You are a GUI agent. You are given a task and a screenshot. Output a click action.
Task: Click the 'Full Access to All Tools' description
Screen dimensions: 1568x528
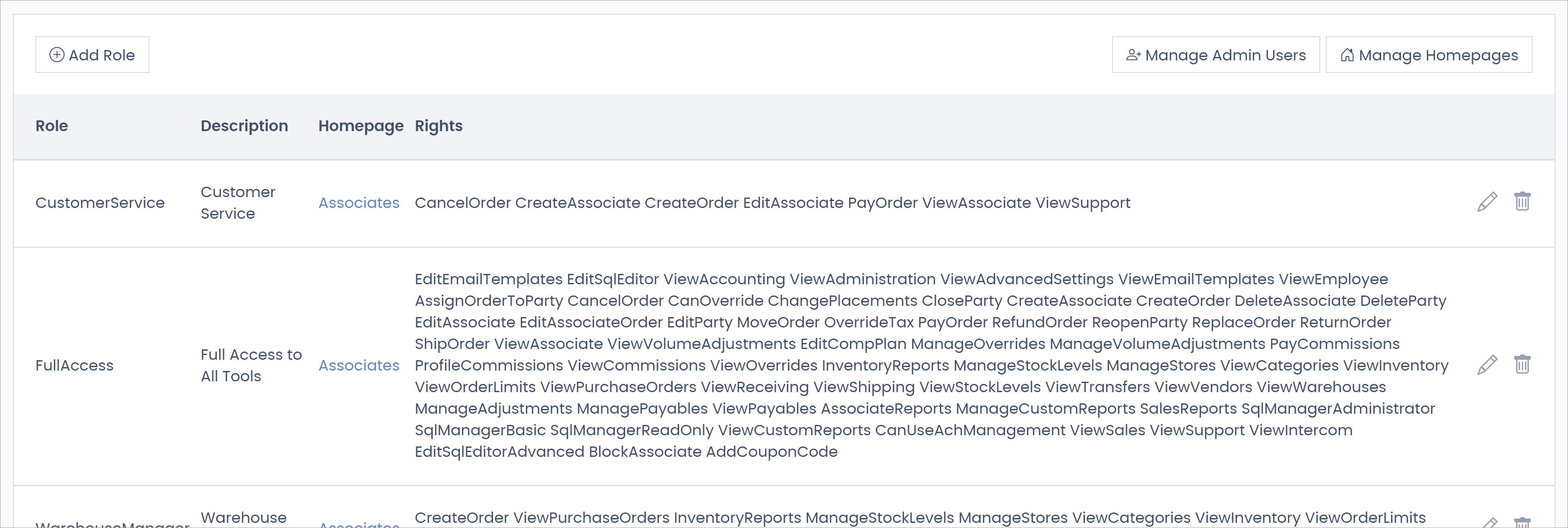[x=251, y=365]
